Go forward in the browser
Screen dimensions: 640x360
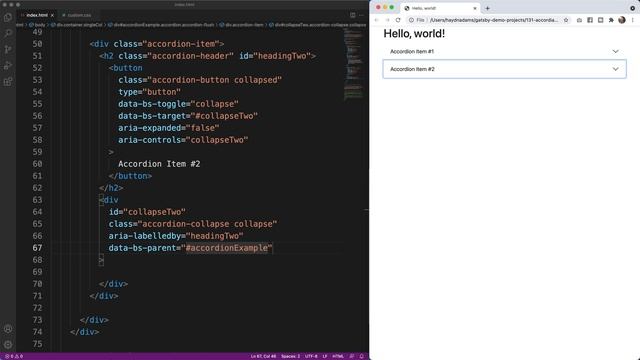[387, 20]
